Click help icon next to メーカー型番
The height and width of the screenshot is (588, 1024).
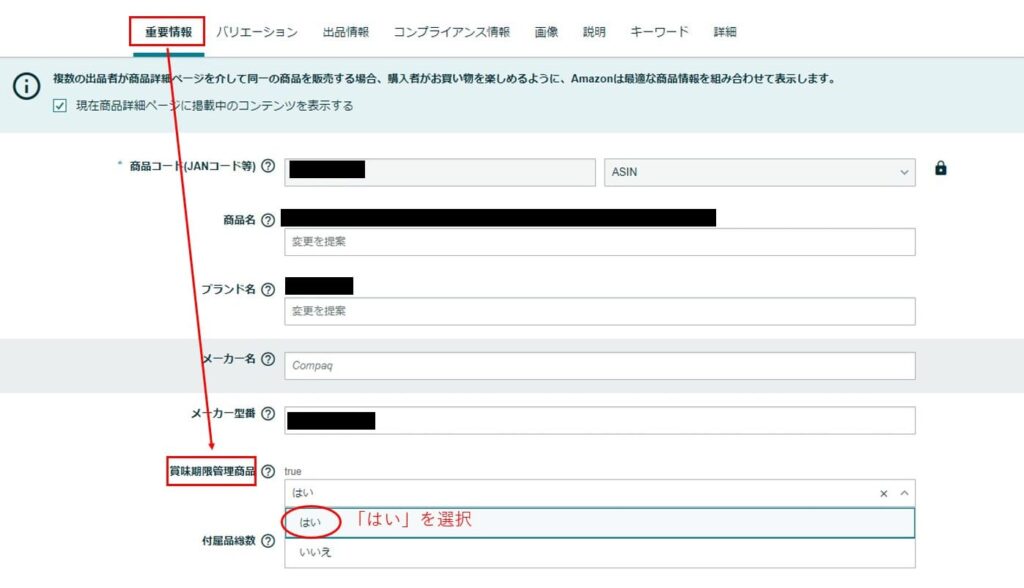point(268,413)
